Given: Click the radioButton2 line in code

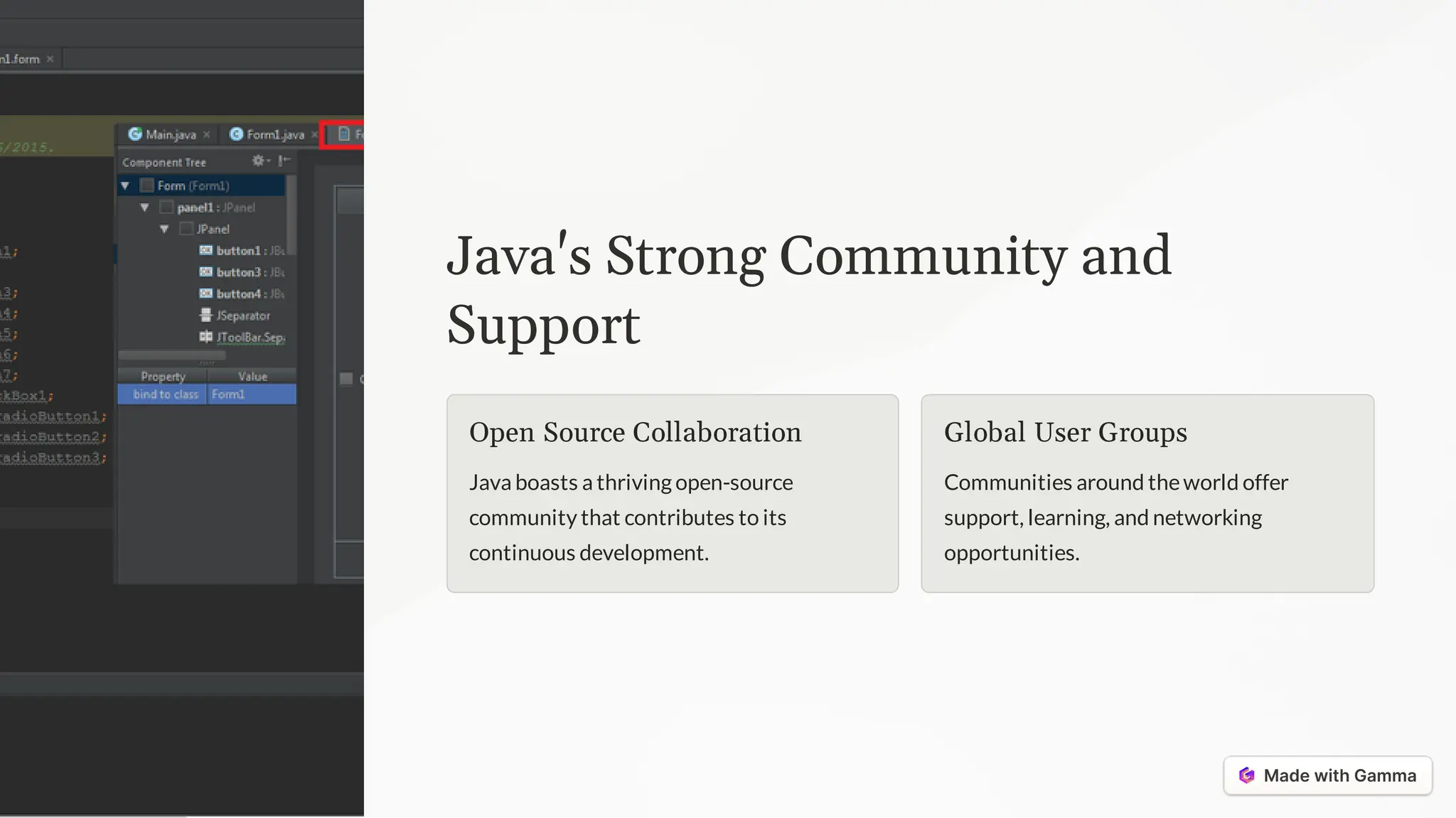Looking at the screenshot, I should pyautogui.click(x=53, y=436).
